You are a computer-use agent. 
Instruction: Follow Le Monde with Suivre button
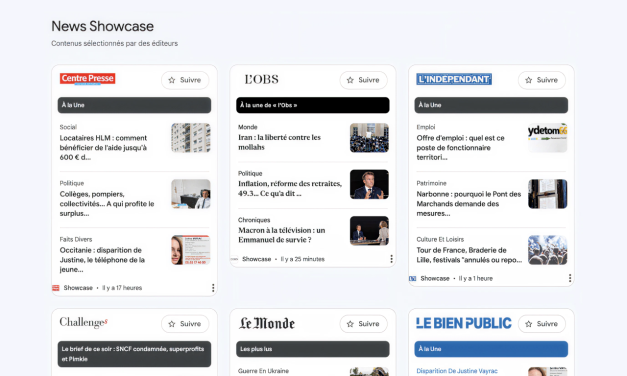coord(363,324)
